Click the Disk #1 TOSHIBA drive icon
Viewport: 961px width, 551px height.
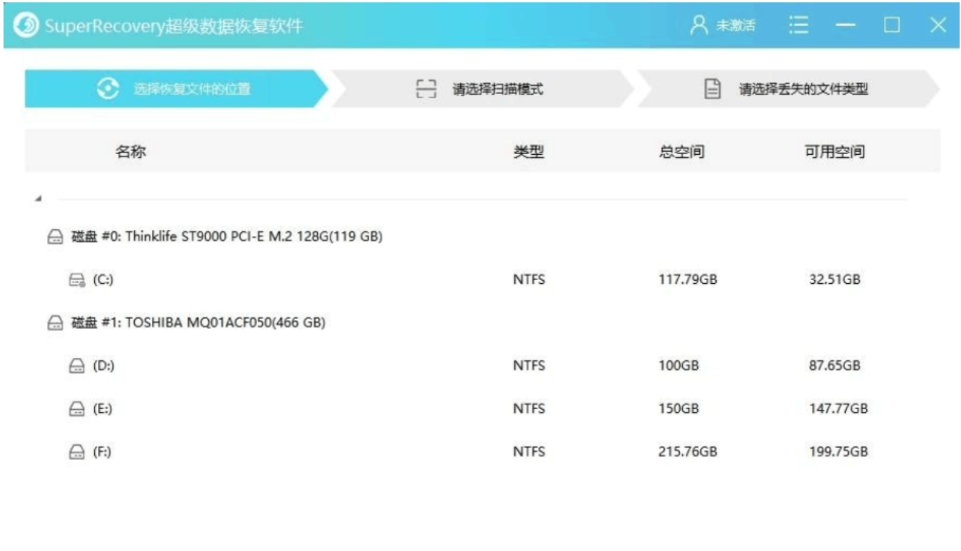pos(55,323)
